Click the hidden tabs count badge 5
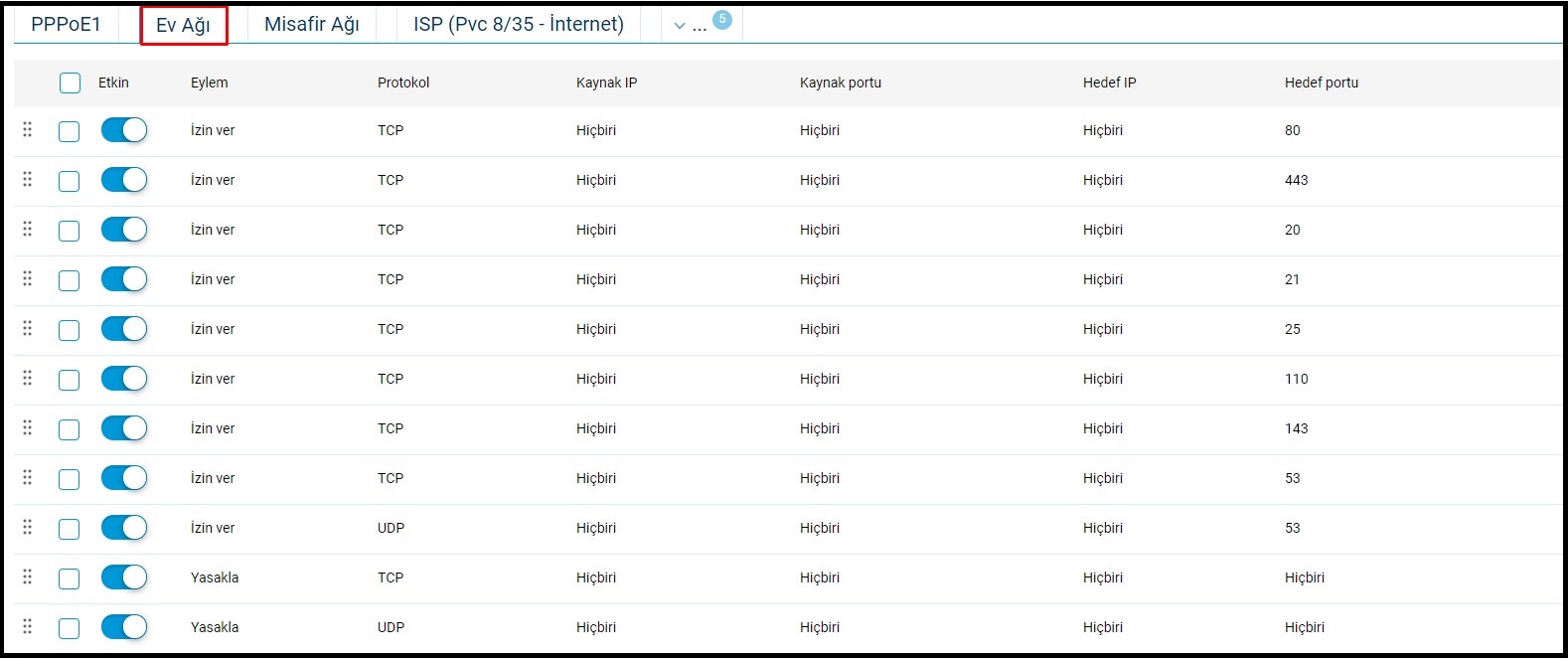1568x659 pixels. pos(722,20)
